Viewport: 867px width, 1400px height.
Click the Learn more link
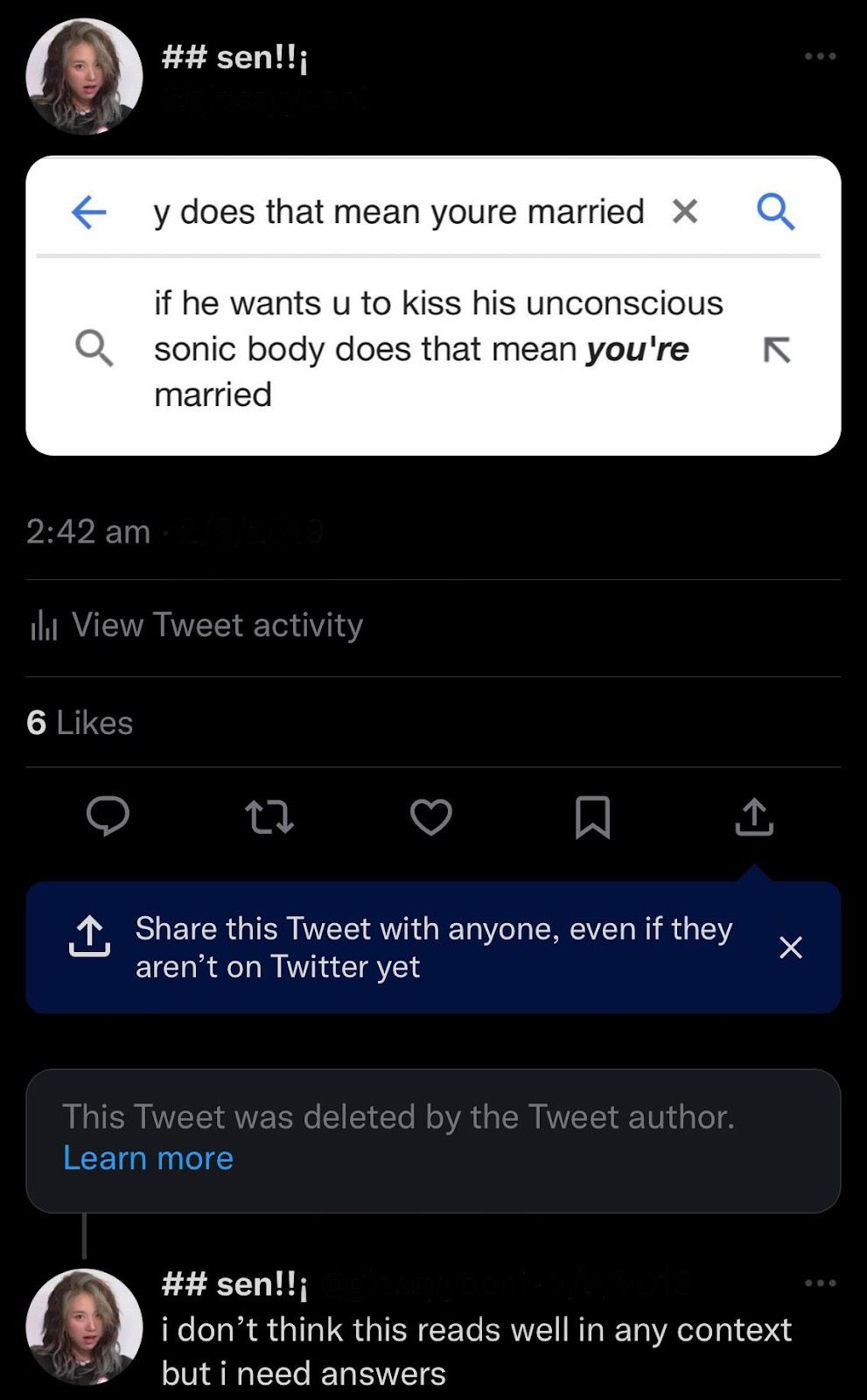tap(148, 1158)
